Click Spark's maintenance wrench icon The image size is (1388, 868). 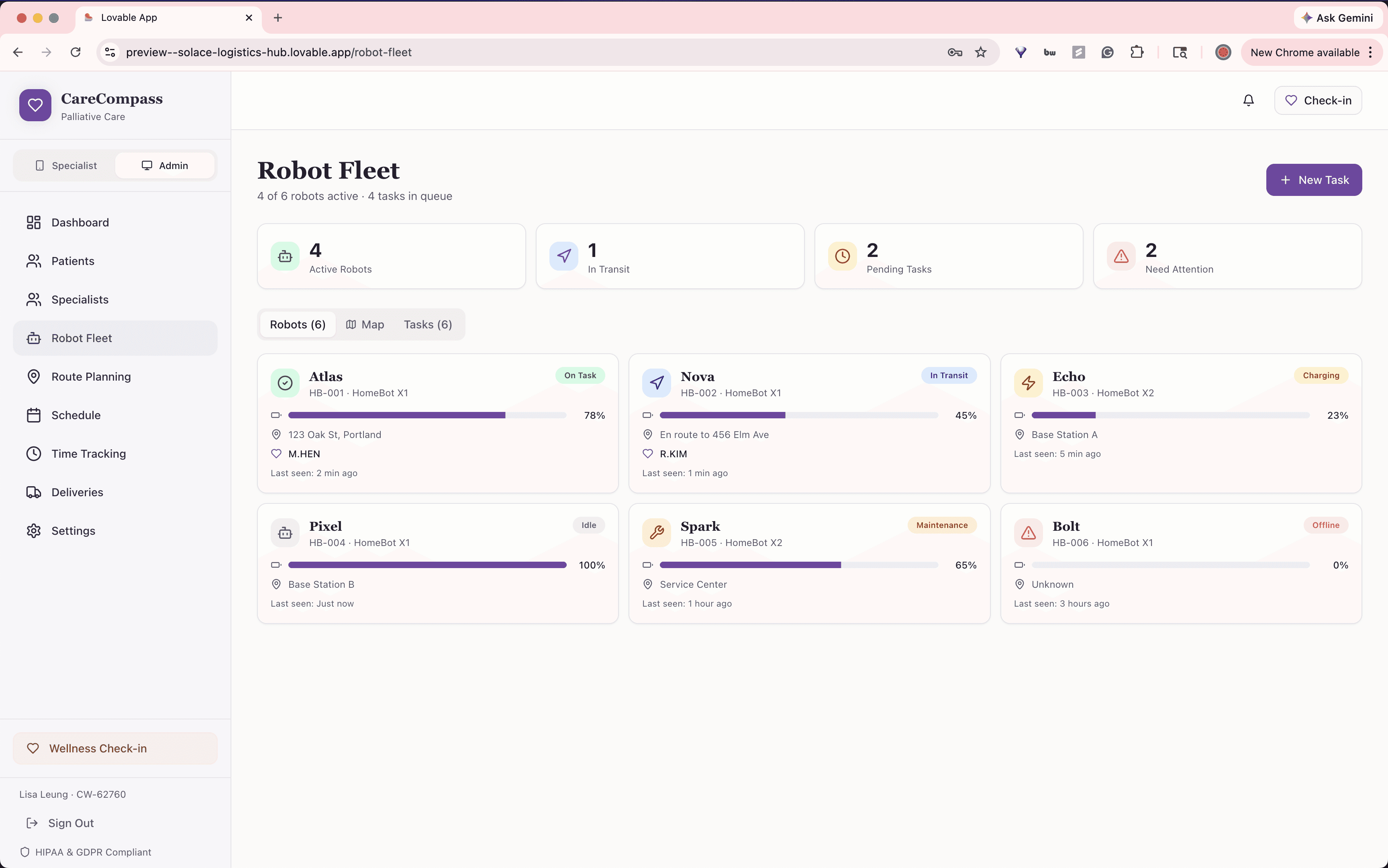point(656,533)
